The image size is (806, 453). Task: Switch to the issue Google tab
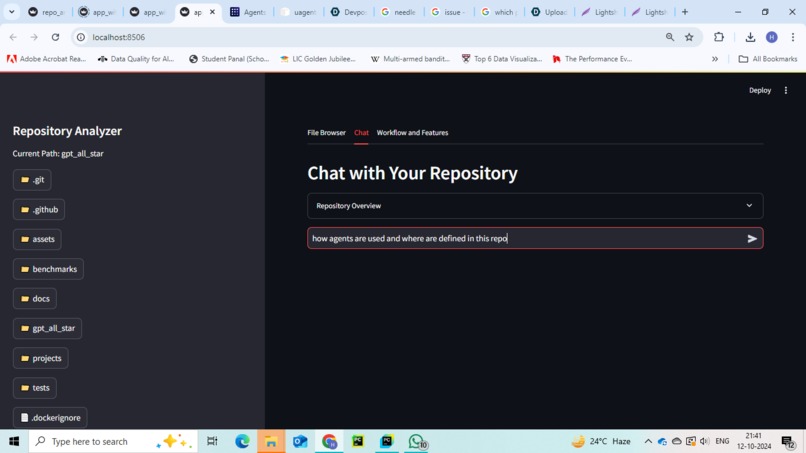[449, 12]
